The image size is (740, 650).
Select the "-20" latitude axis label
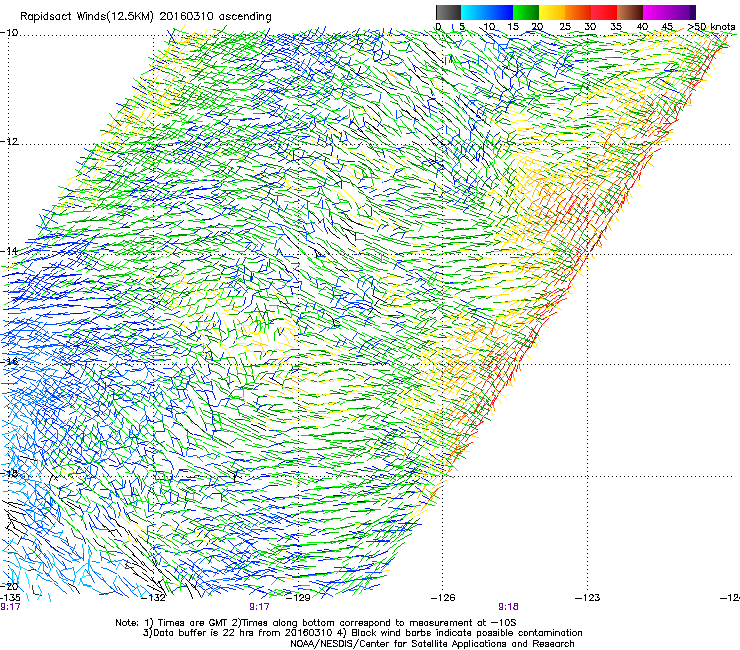point(9,586)
